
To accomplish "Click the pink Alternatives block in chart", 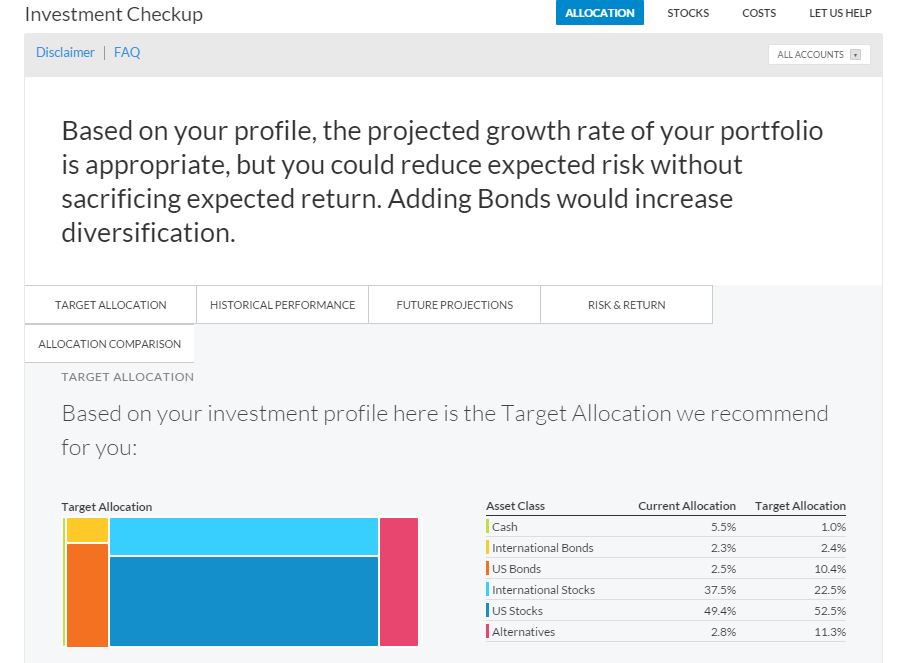I will (399, 582).
